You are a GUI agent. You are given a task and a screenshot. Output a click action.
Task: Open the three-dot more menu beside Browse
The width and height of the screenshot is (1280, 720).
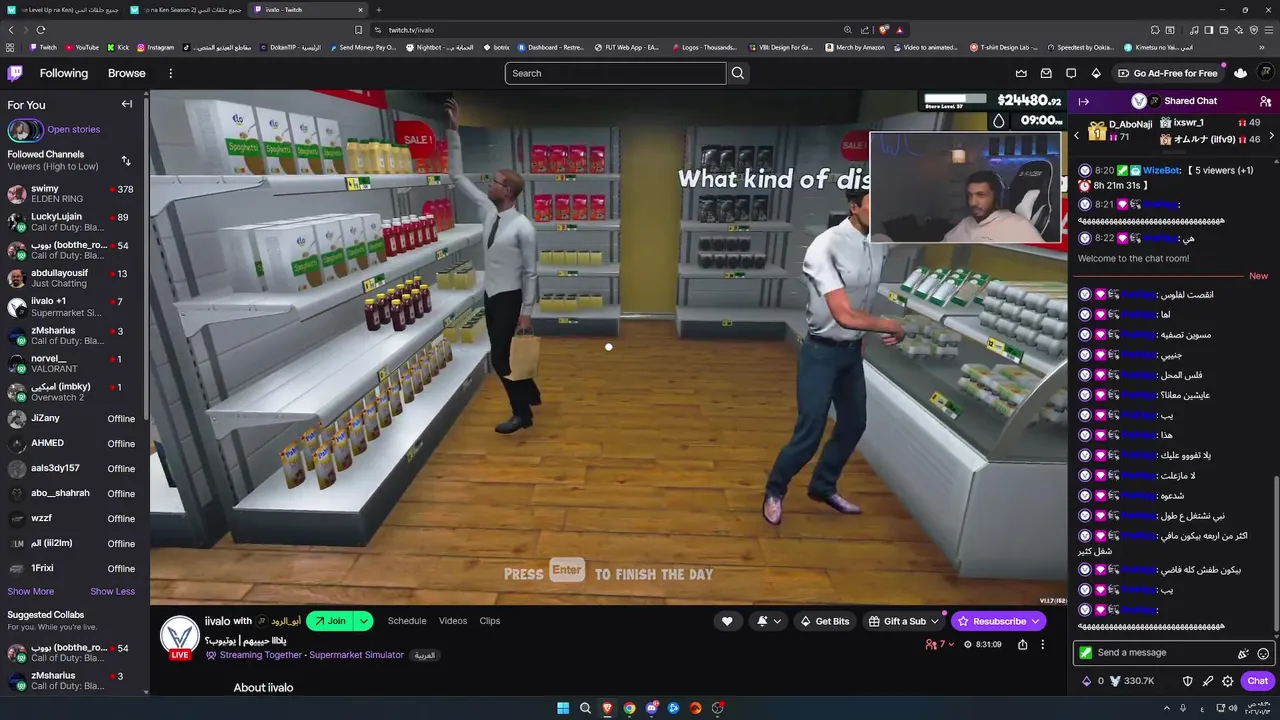point(170,73)
